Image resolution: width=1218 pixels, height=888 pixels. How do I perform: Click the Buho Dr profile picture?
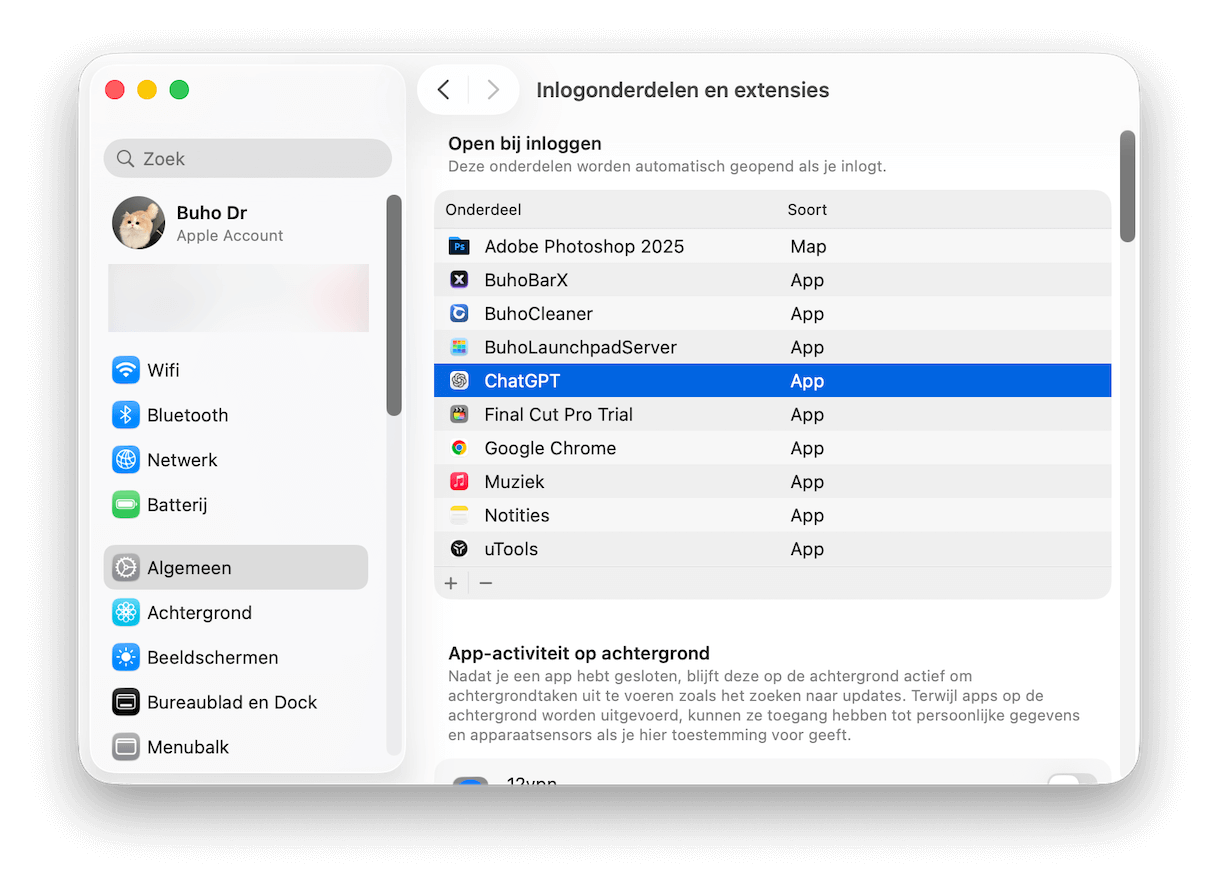point(139,223)
